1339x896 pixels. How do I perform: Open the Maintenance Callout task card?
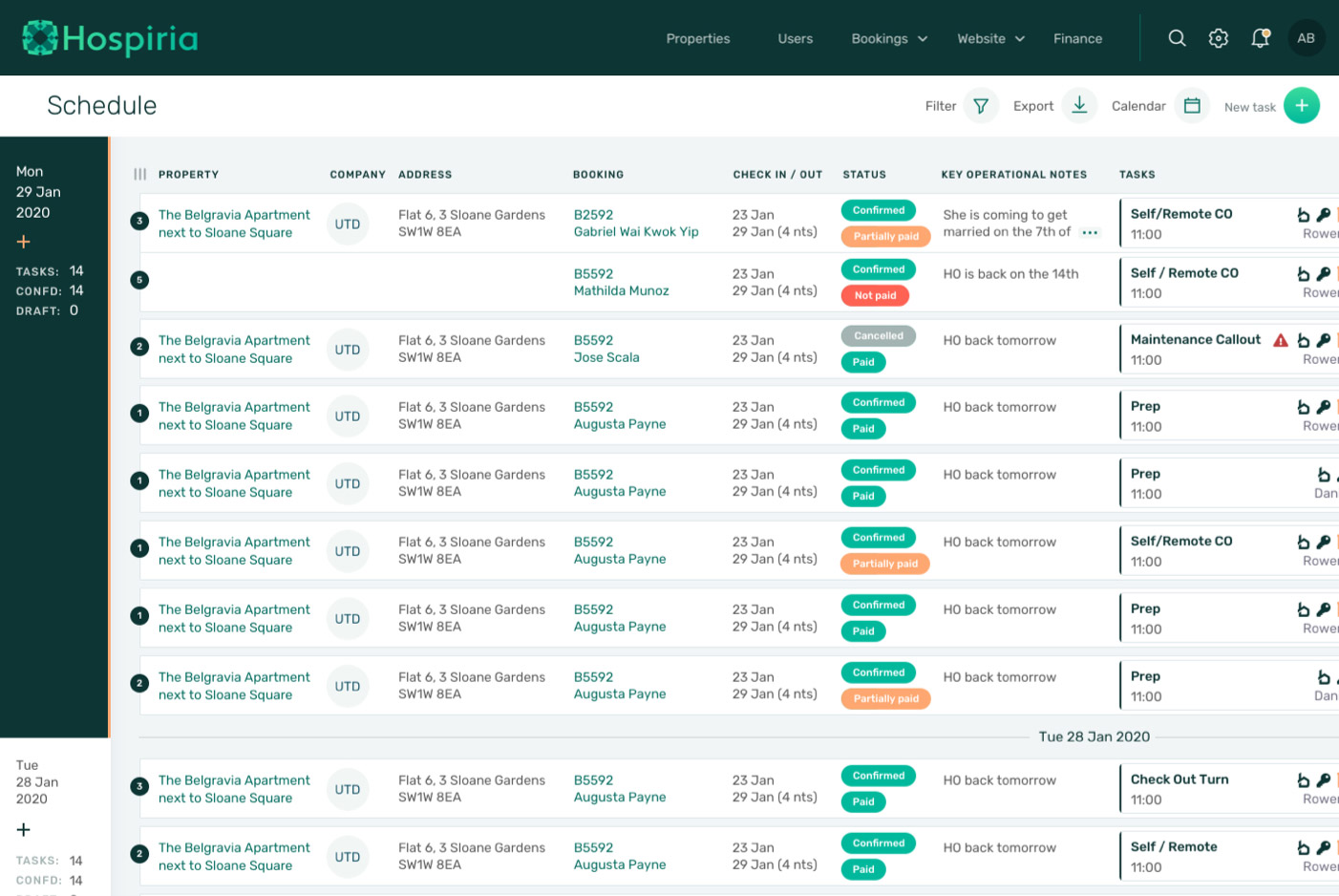tap(1229, 350)
